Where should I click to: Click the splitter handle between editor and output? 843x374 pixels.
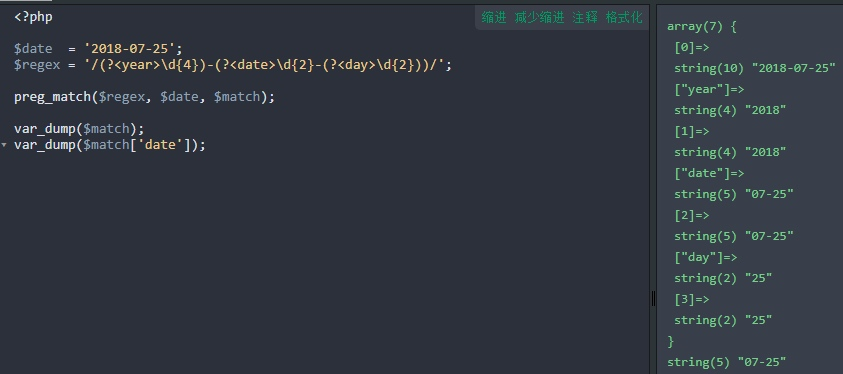(653, 298)
